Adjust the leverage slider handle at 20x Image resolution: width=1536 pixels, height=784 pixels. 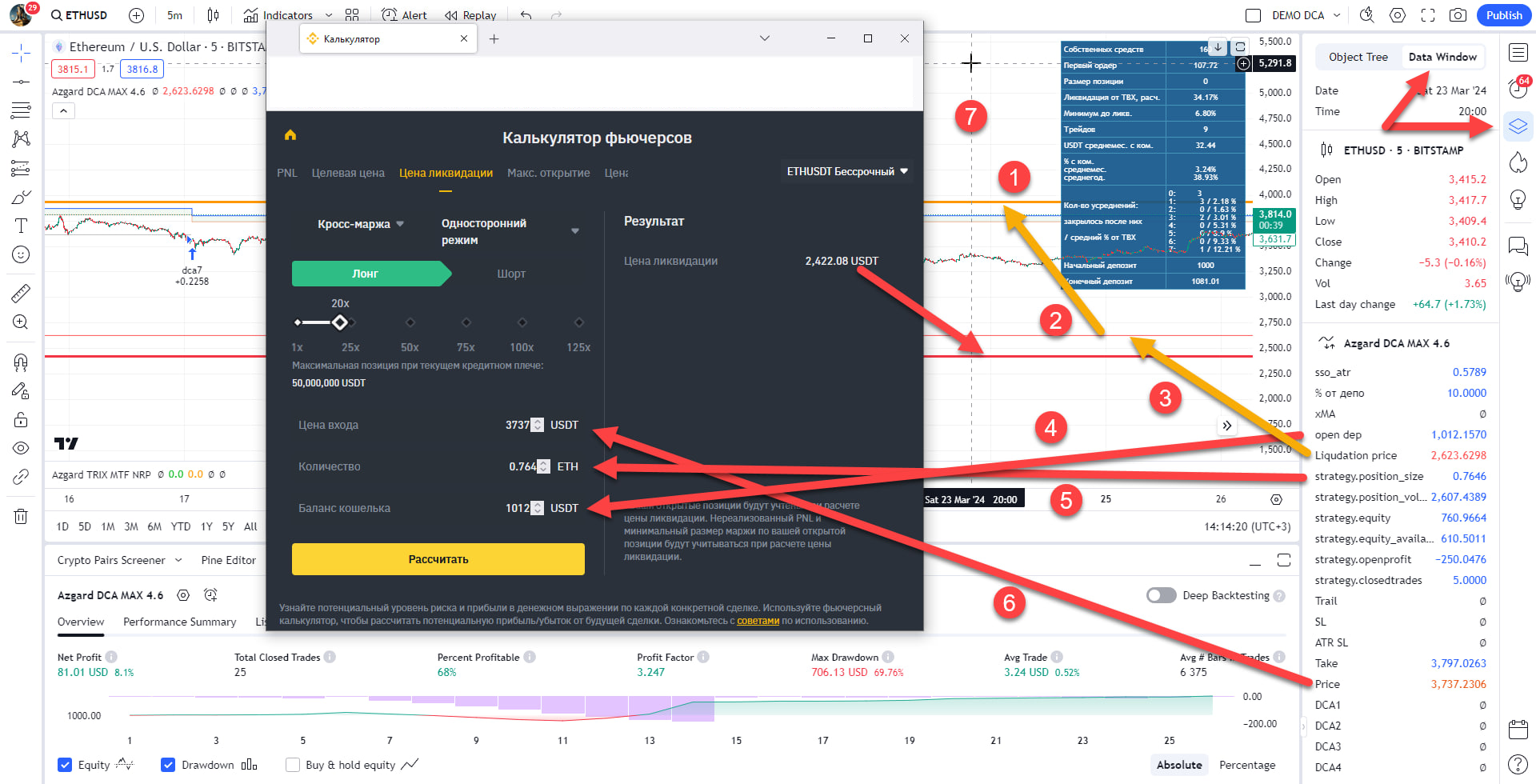[340, 322]
